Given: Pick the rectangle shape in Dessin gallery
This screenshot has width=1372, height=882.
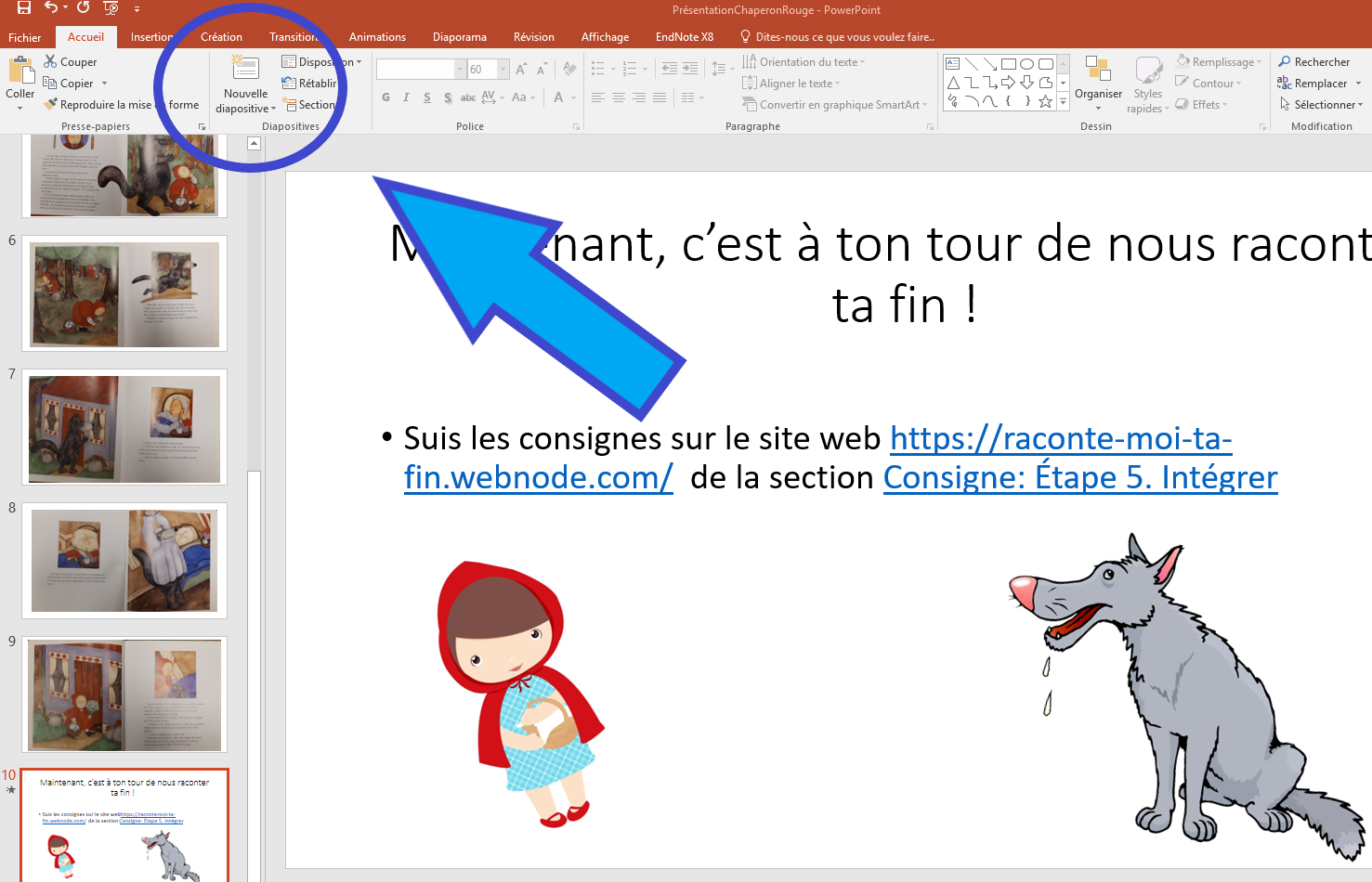Looking at the screenshot, I should tap(1009, 64).
